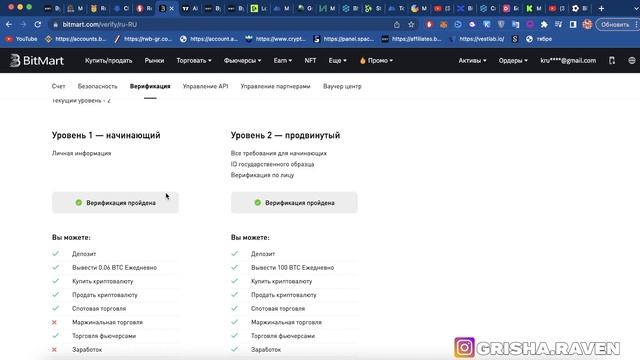Switch to the Управление API tab

205,86
